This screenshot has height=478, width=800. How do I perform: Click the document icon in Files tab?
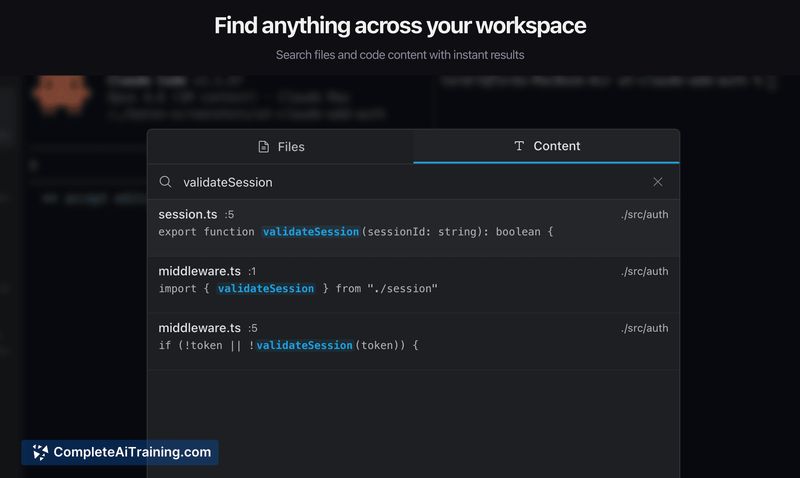(264, 147)
